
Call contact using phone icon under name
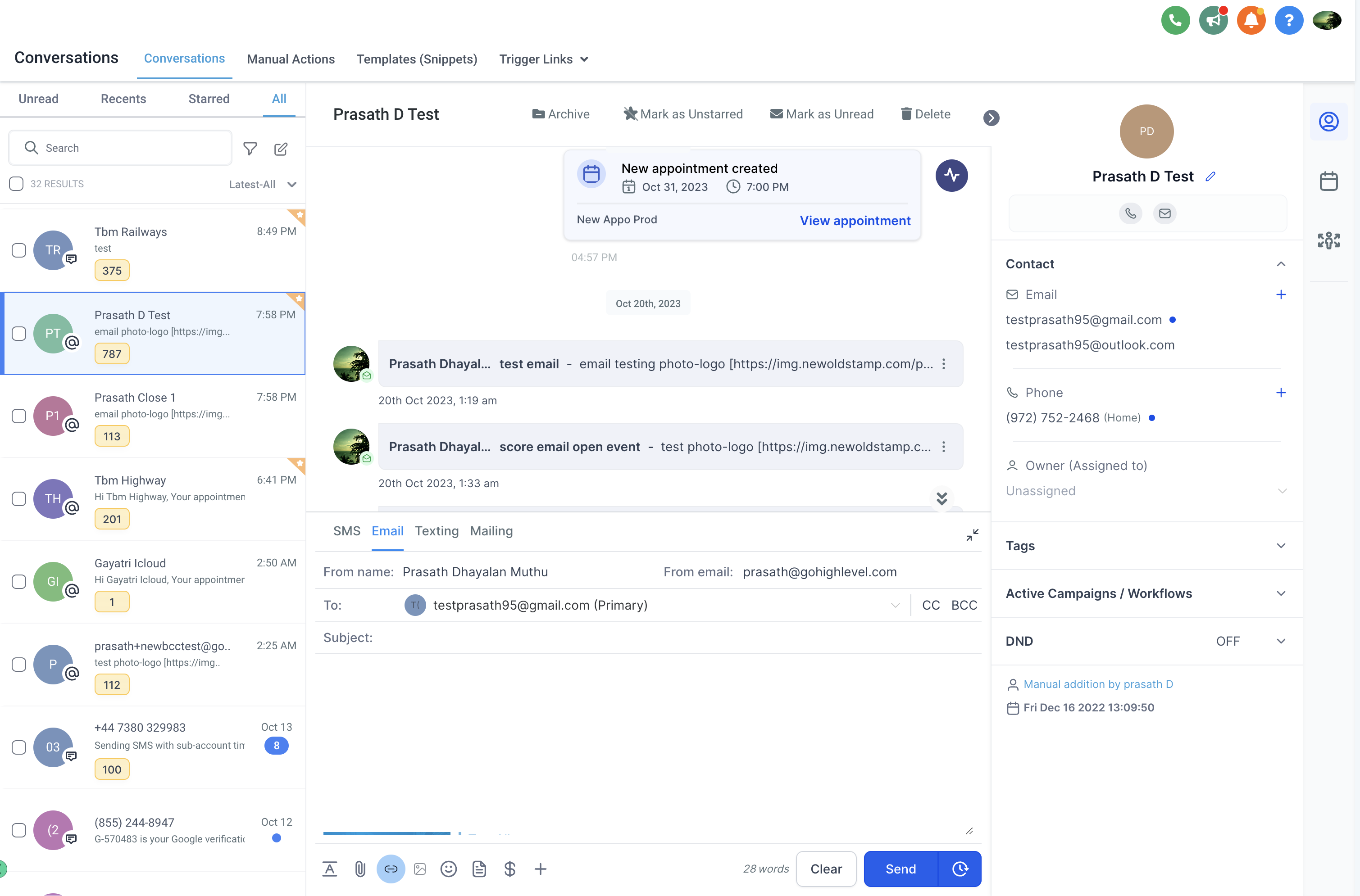(x=1130, y=213)
